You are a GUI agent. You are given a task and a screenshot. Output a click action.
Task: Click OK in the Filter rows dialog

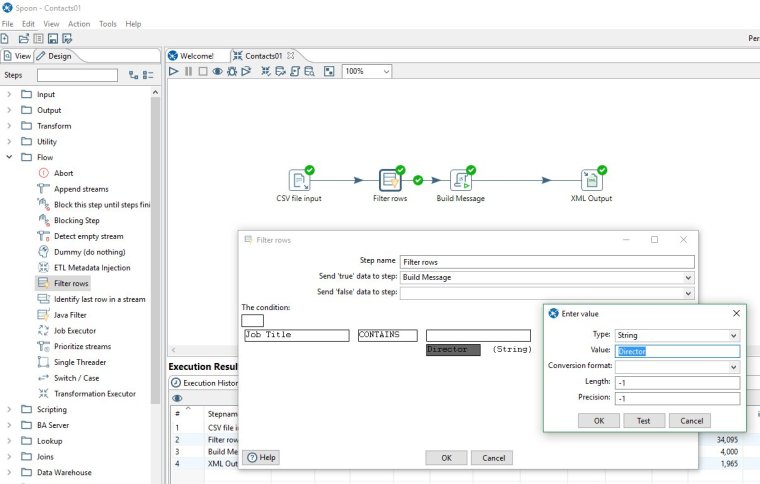[446, 458]
